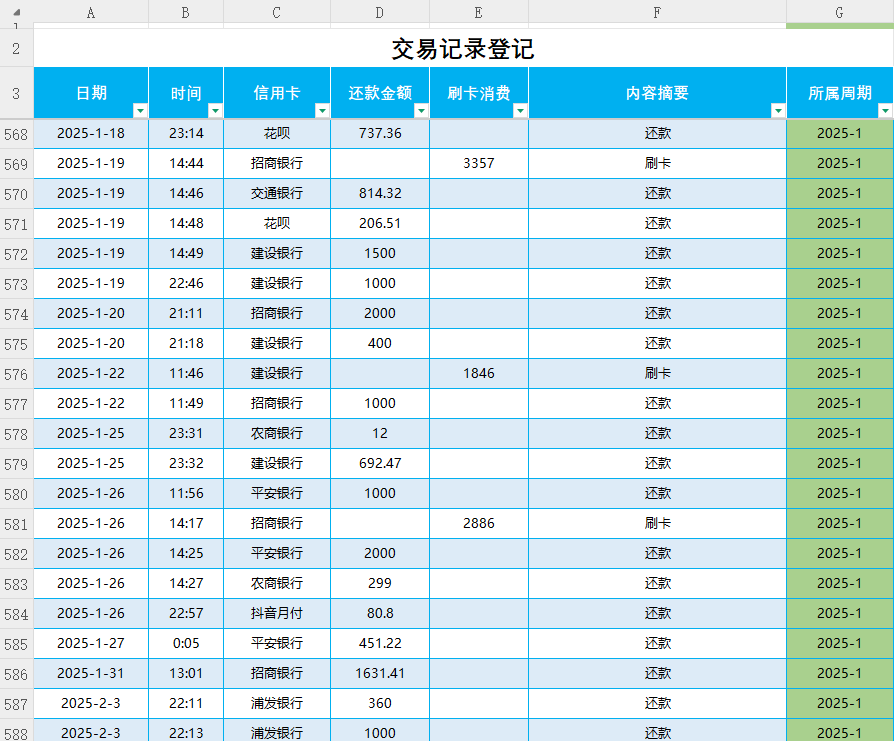Open the 刷卡消费 column filter dropdown
The image size is (894, 741).
click(x=520, y=111)
